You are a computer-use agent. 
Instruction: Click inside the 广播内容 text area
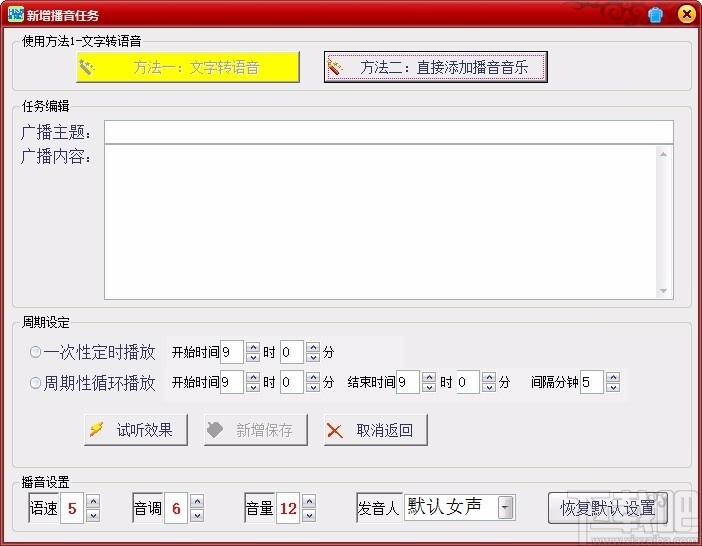coord(381,222)
